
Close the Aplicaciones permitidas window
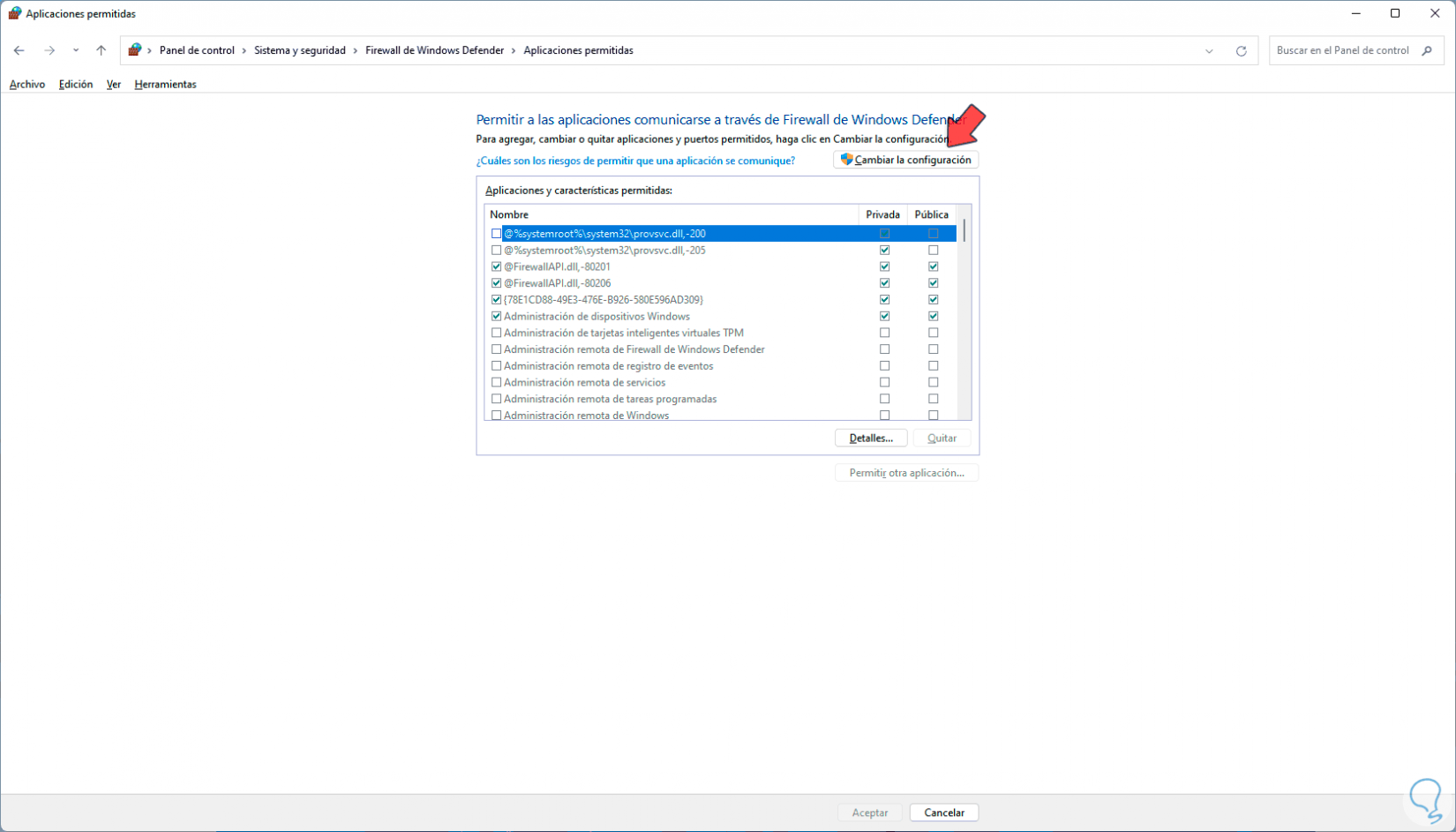(1435, 13)
